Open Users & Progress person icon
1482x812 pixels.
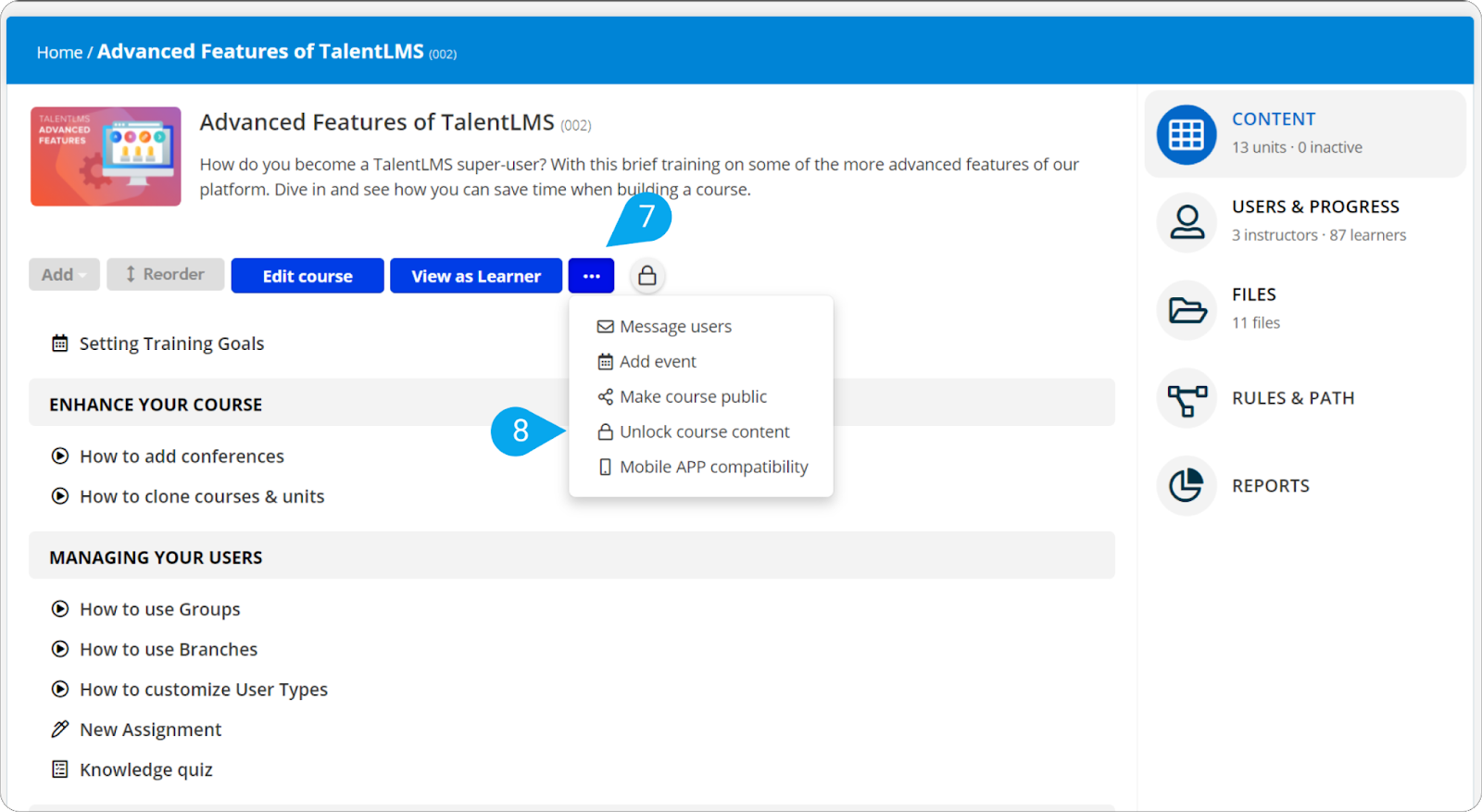tap(1186, 222)
